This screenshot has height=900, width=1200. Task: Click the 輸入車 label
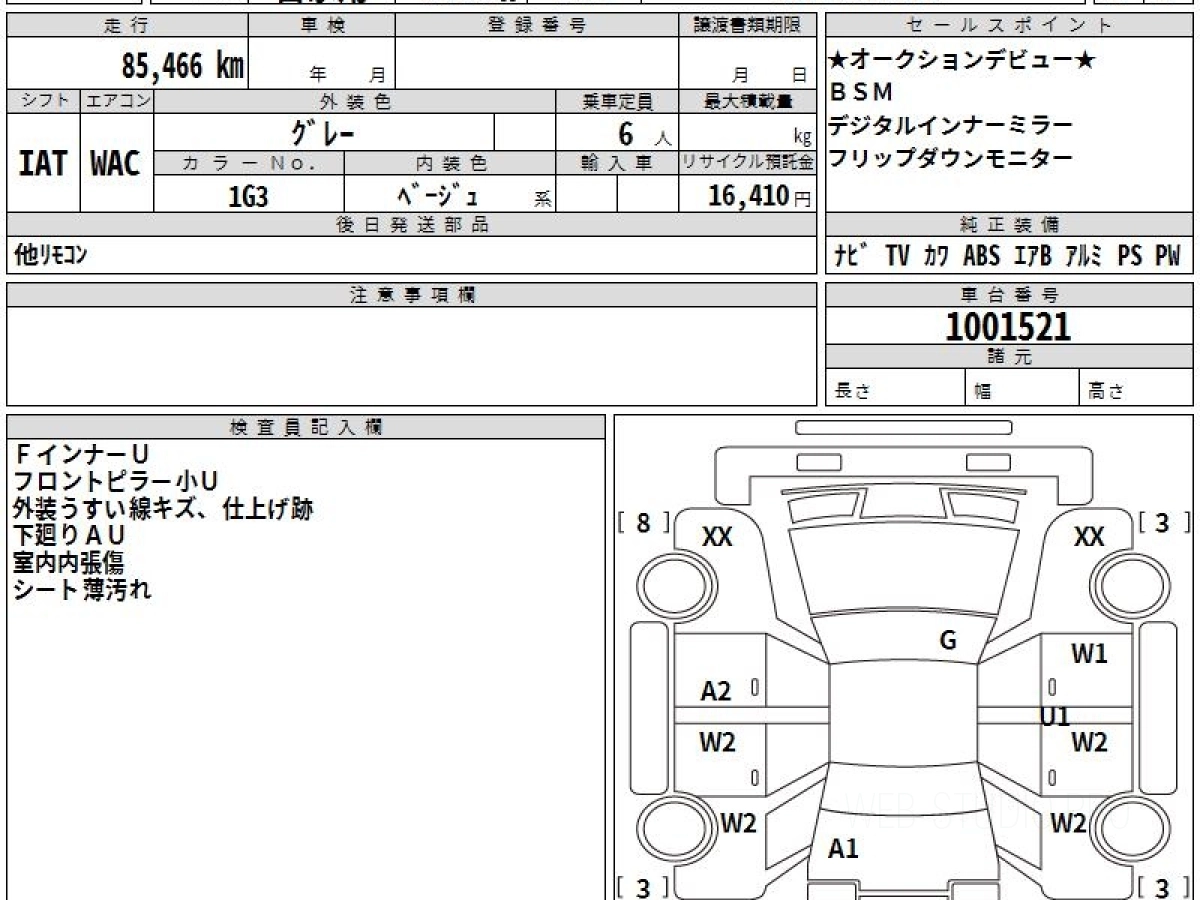pos(617,163)
